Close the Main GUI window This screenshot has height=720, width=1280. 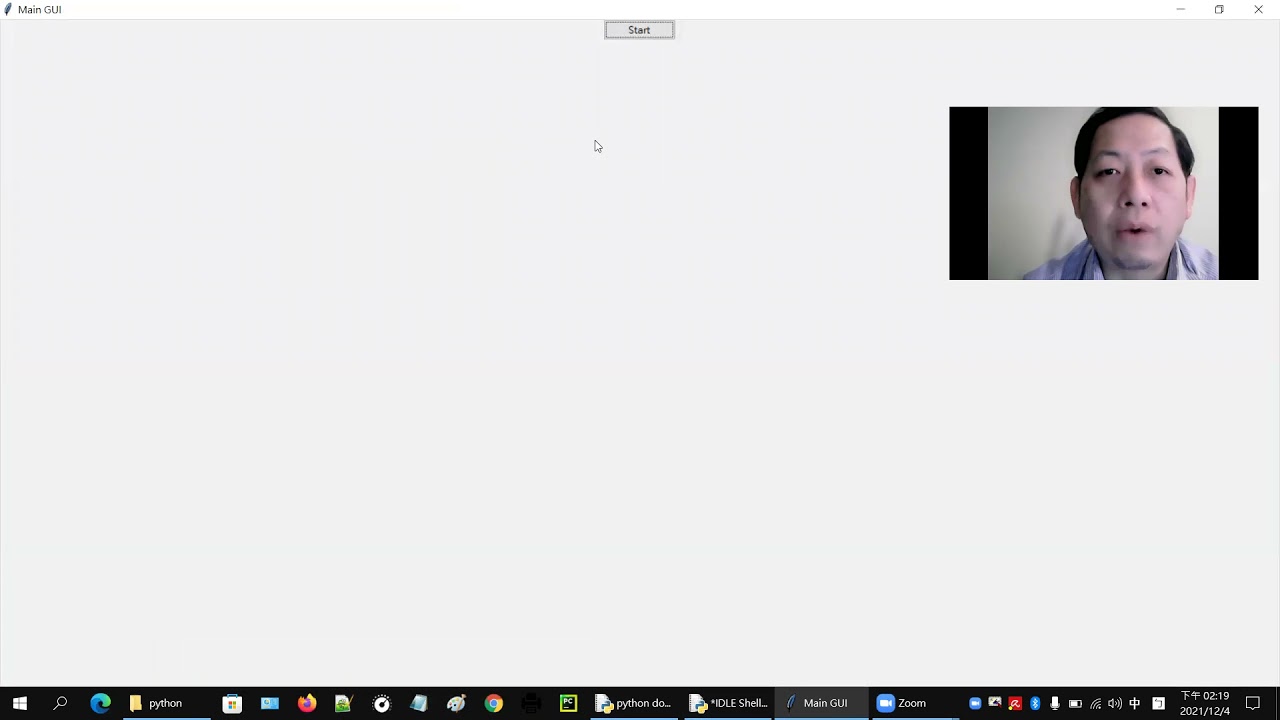(x=1258, y=9)
